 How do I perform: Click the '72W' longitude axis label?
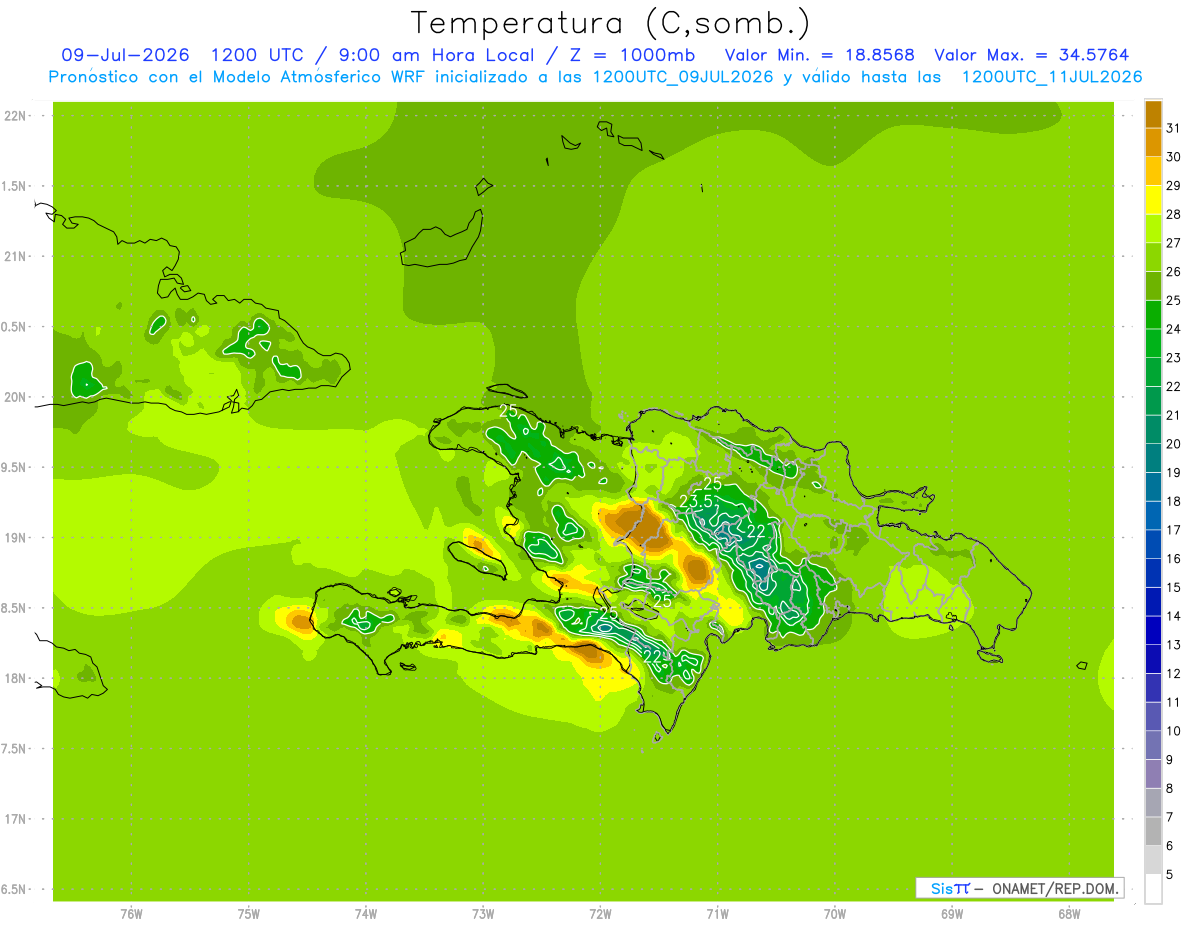point(600,913)
